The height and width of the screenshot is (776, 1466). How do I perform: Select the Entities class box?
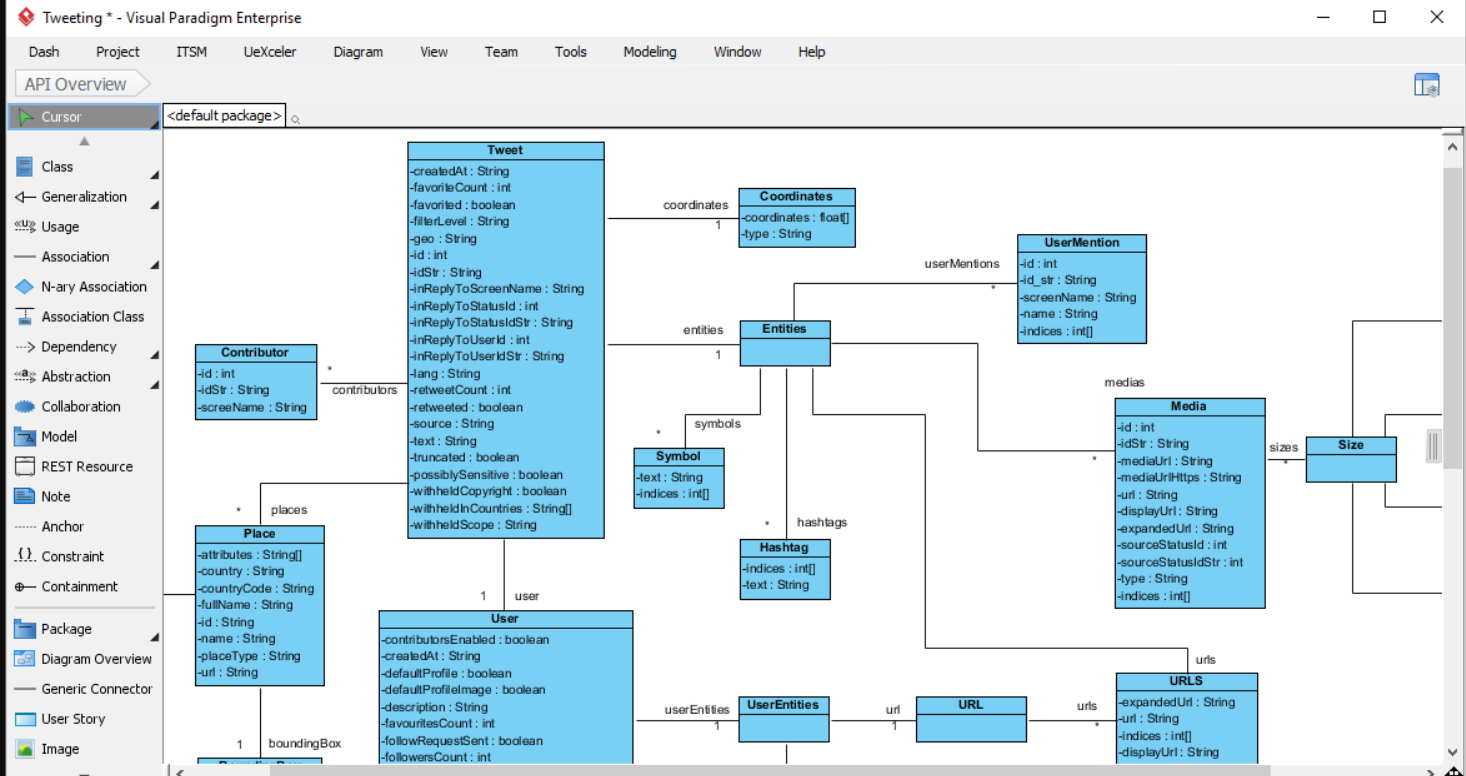tap(784, 343)
